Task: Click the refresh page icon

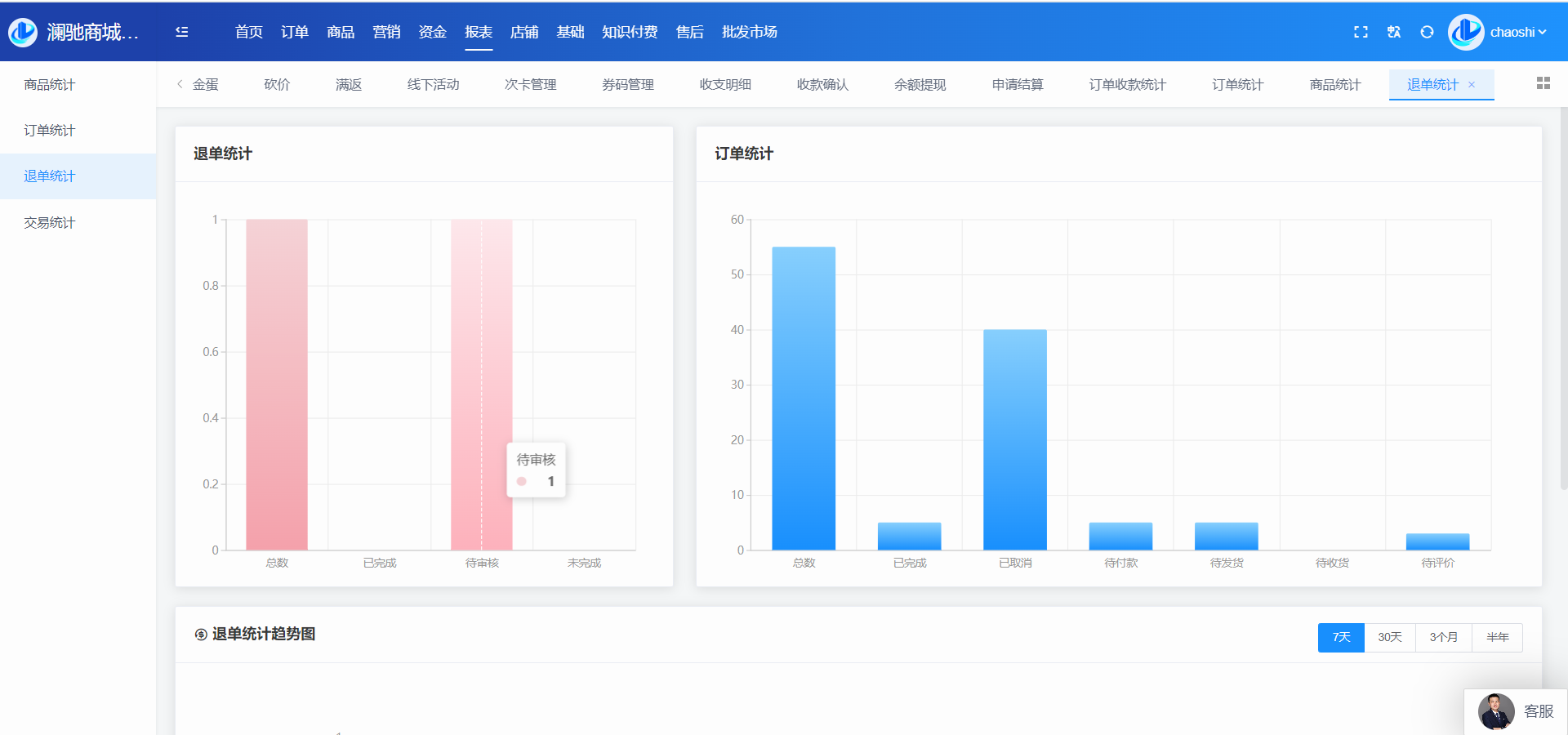Action: (x=1427, y=32)
